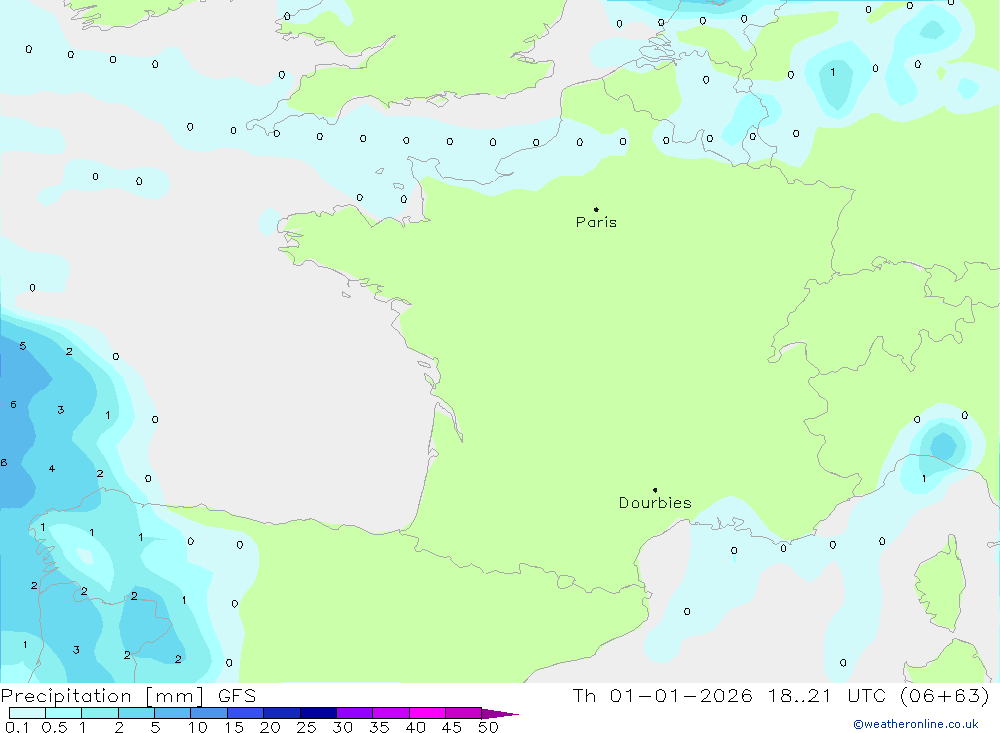Click the forecast date 'Th 01-01-2026'
The width and height of the screenshot is (1000, 733).
(x=662, y=695)
